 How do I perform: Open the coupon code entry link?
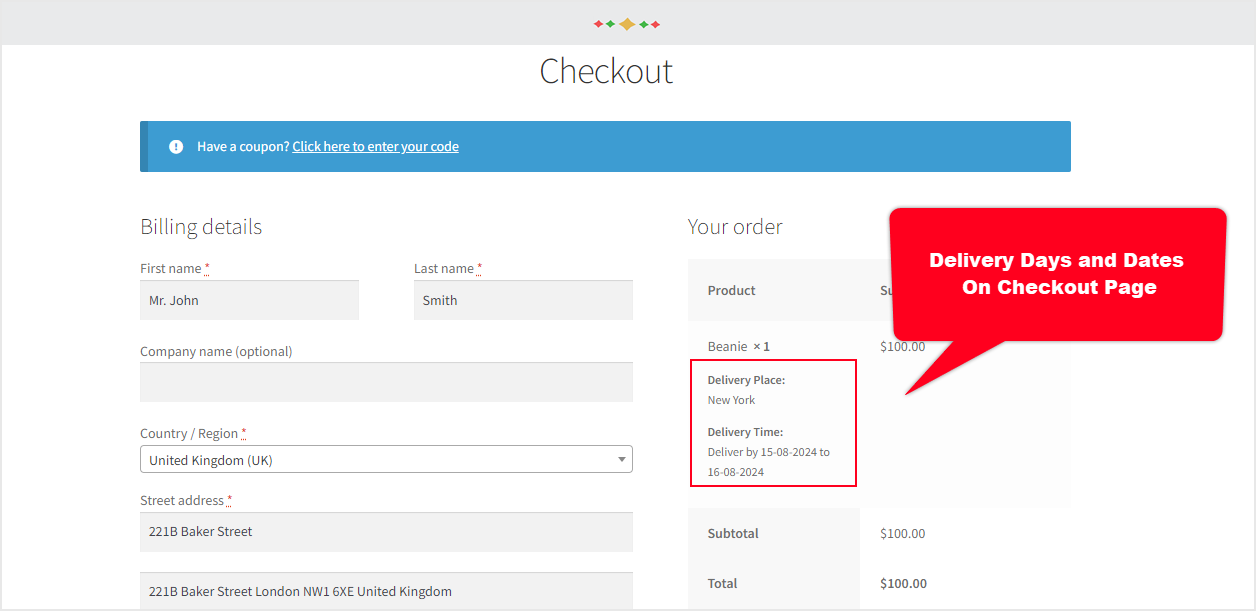(375, 146)
